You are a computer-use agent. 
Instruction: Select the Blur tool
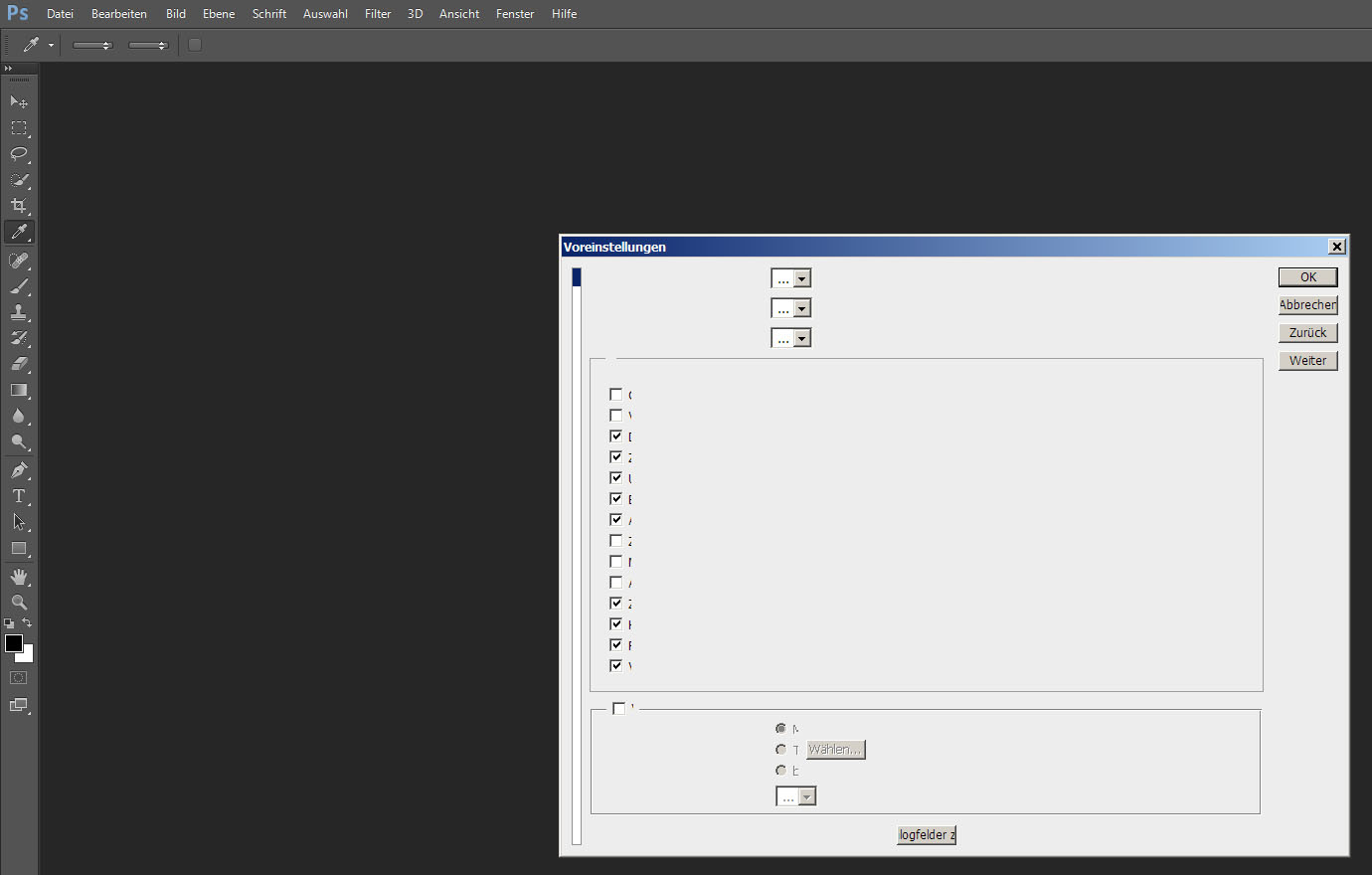(x=19, y=416)
